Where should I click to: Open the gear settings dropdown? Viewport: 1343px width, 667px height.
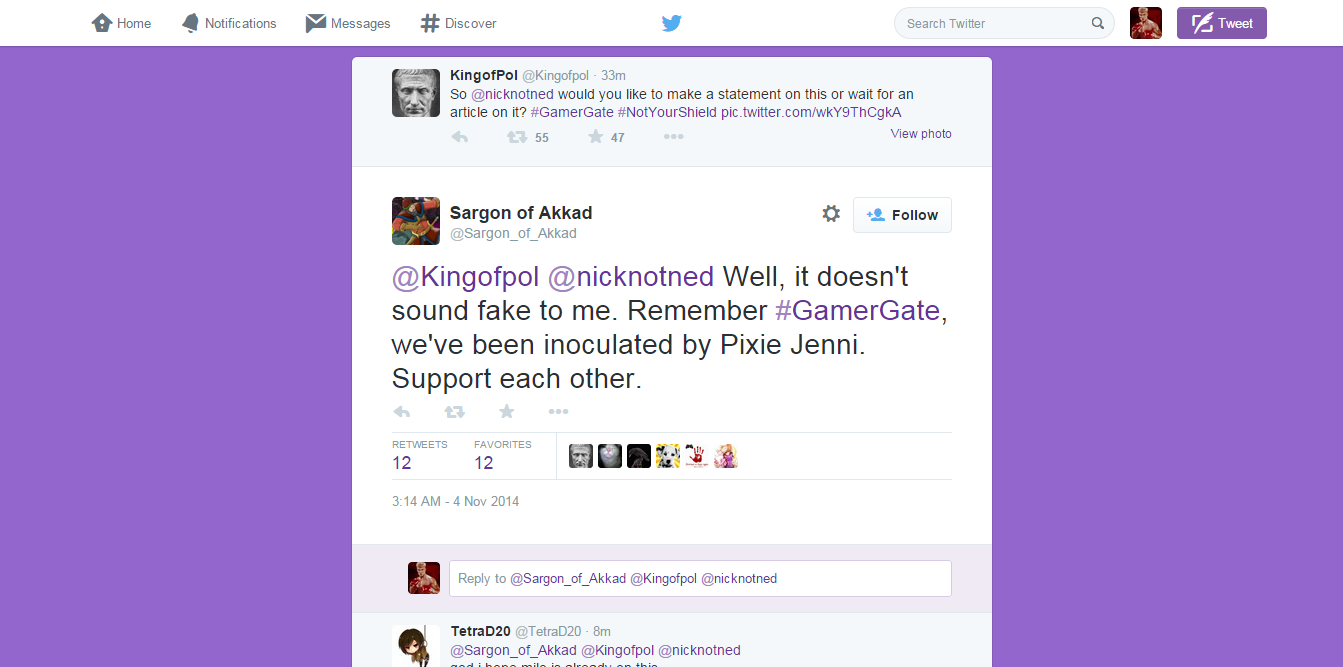pos(831,214)
